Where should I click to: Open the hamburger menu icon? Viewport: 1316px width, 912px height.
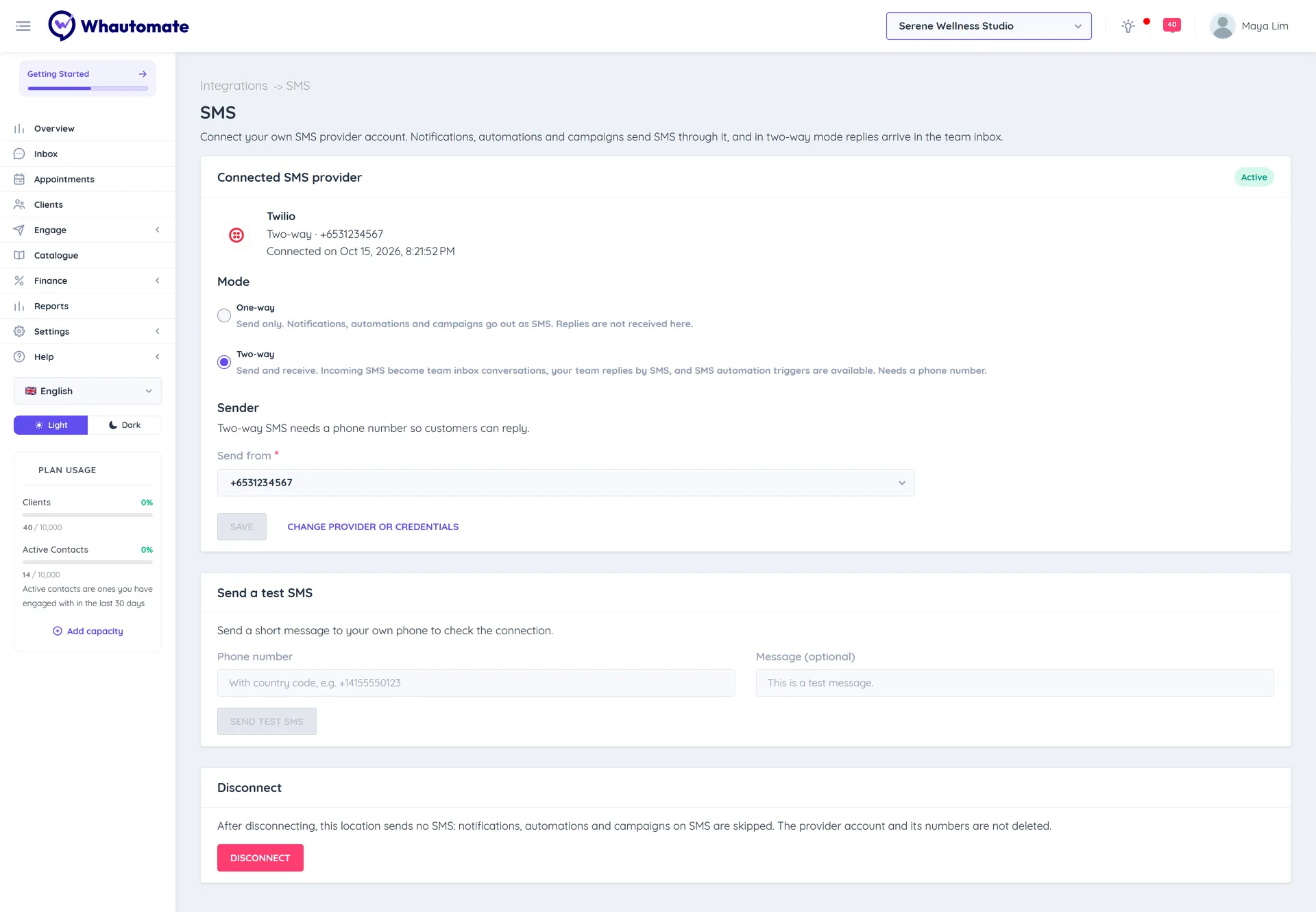pyautogui.click(x=23, y=26)
